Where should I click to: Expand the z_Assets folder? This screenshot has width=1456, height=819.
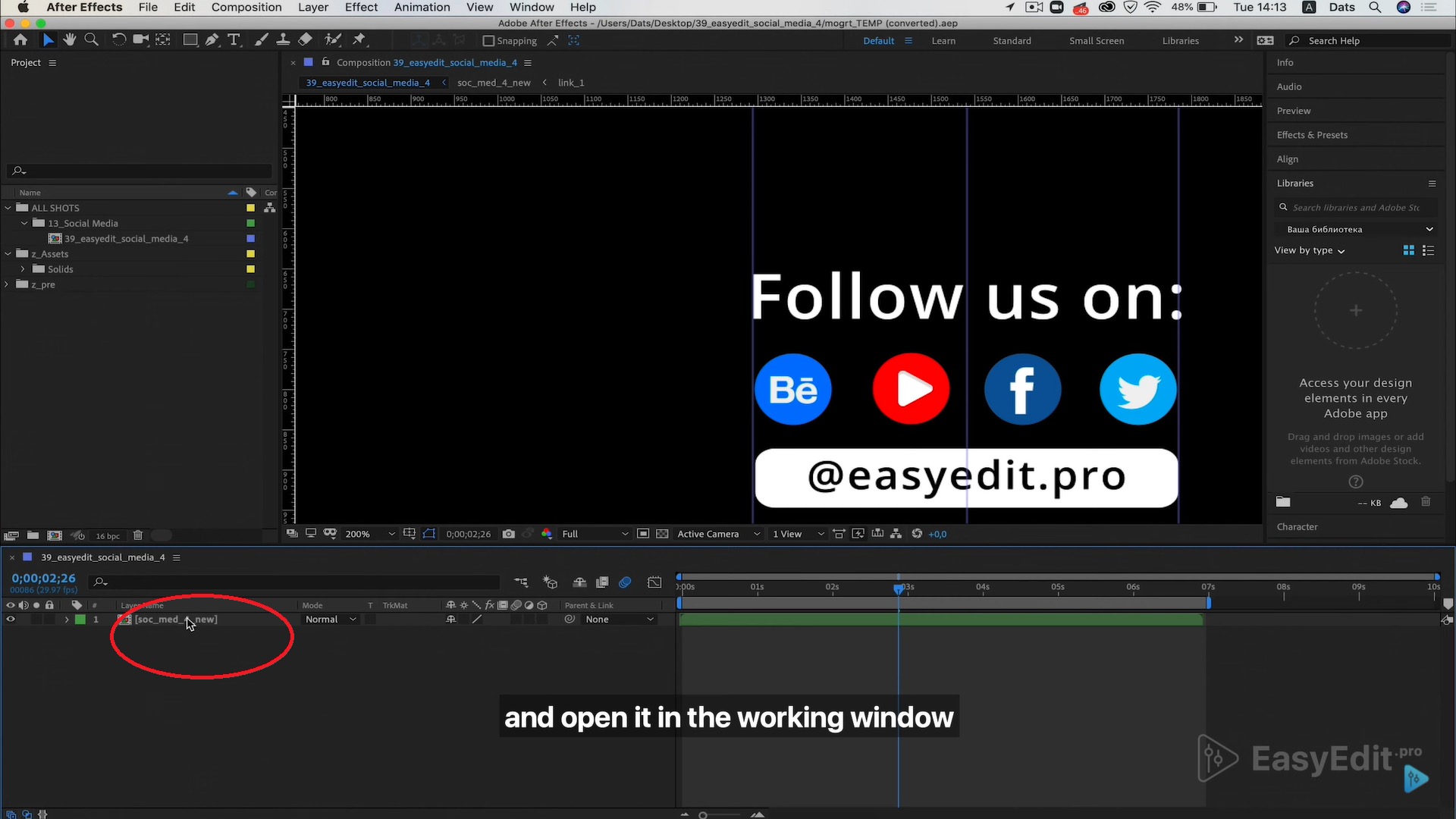pos(8,254)
